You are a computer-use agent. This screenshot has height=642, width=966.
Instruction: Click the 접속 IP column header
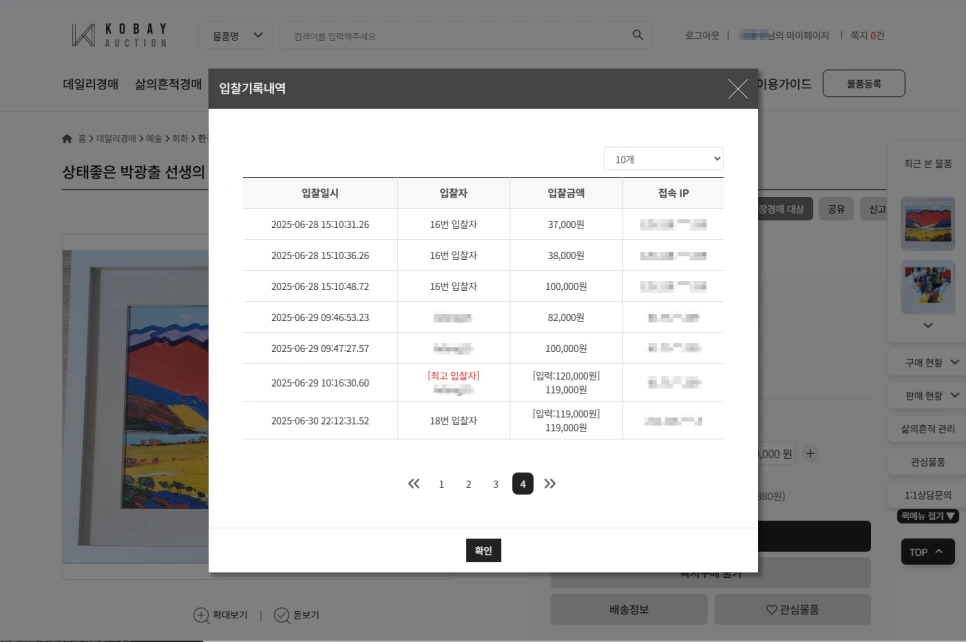[673, 193]
